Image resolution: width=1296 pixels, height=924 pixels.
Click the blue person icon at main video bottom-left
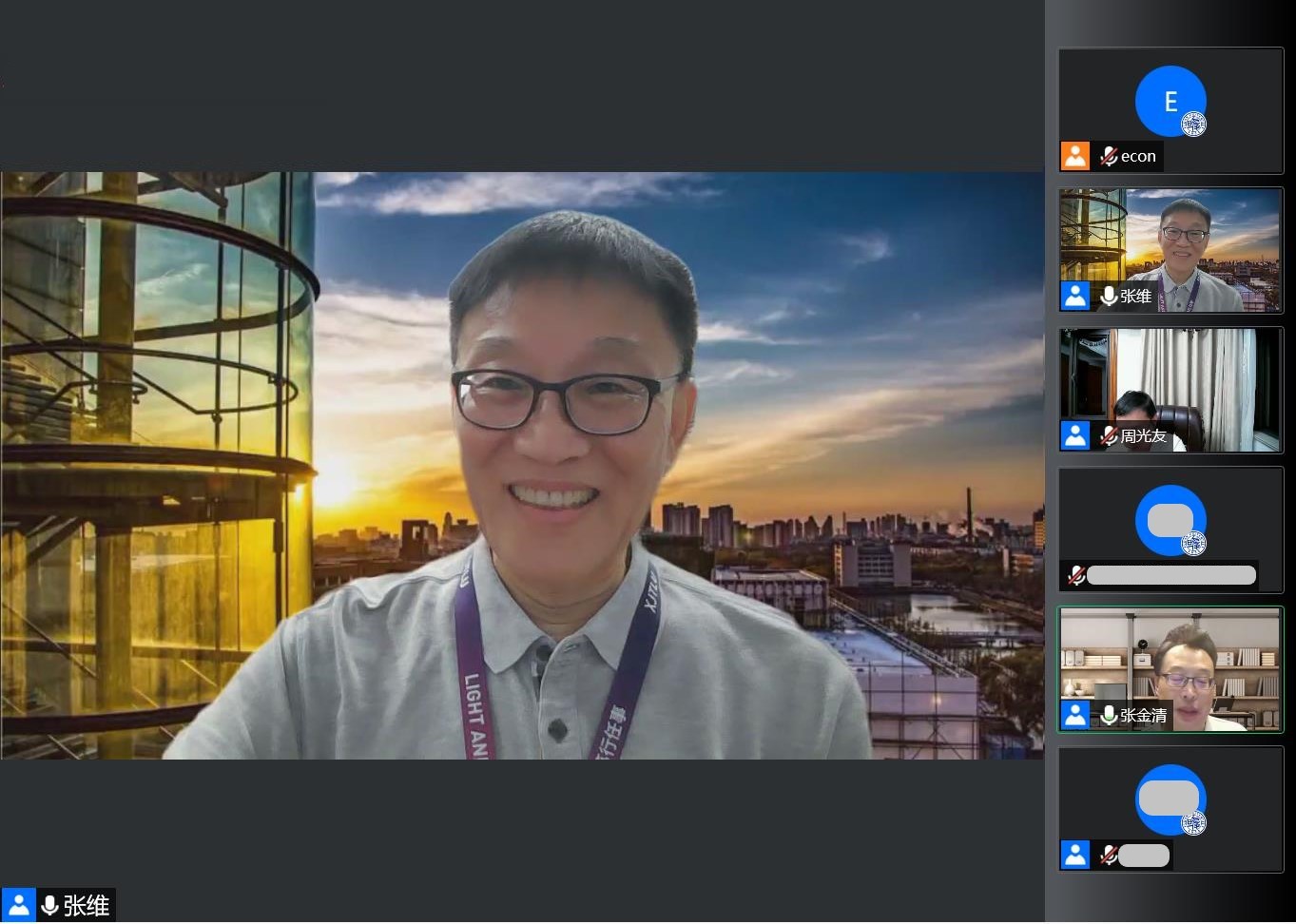pos(18,905)
